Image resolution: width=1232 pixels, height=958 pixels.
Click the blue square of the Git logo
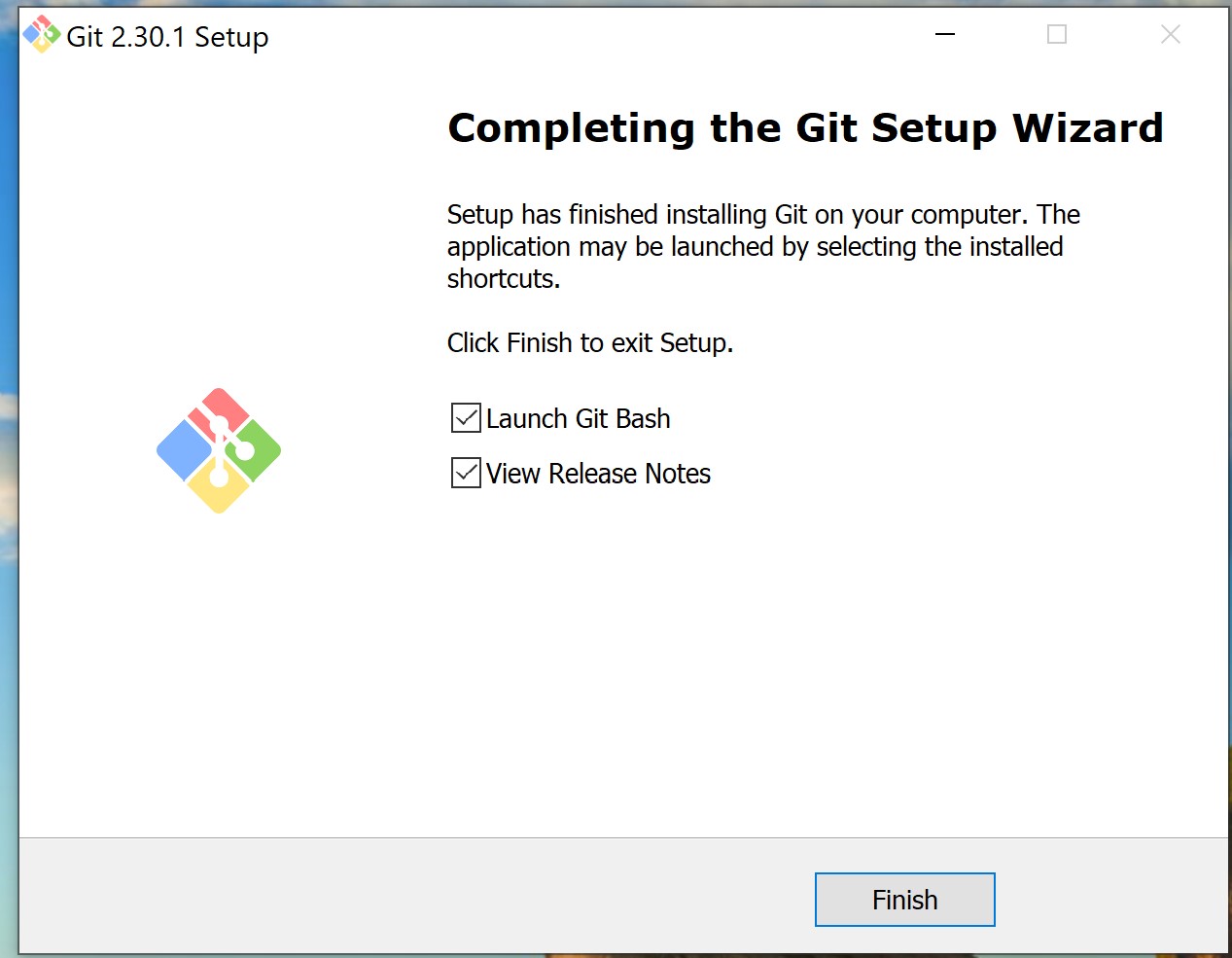point(185,450)
